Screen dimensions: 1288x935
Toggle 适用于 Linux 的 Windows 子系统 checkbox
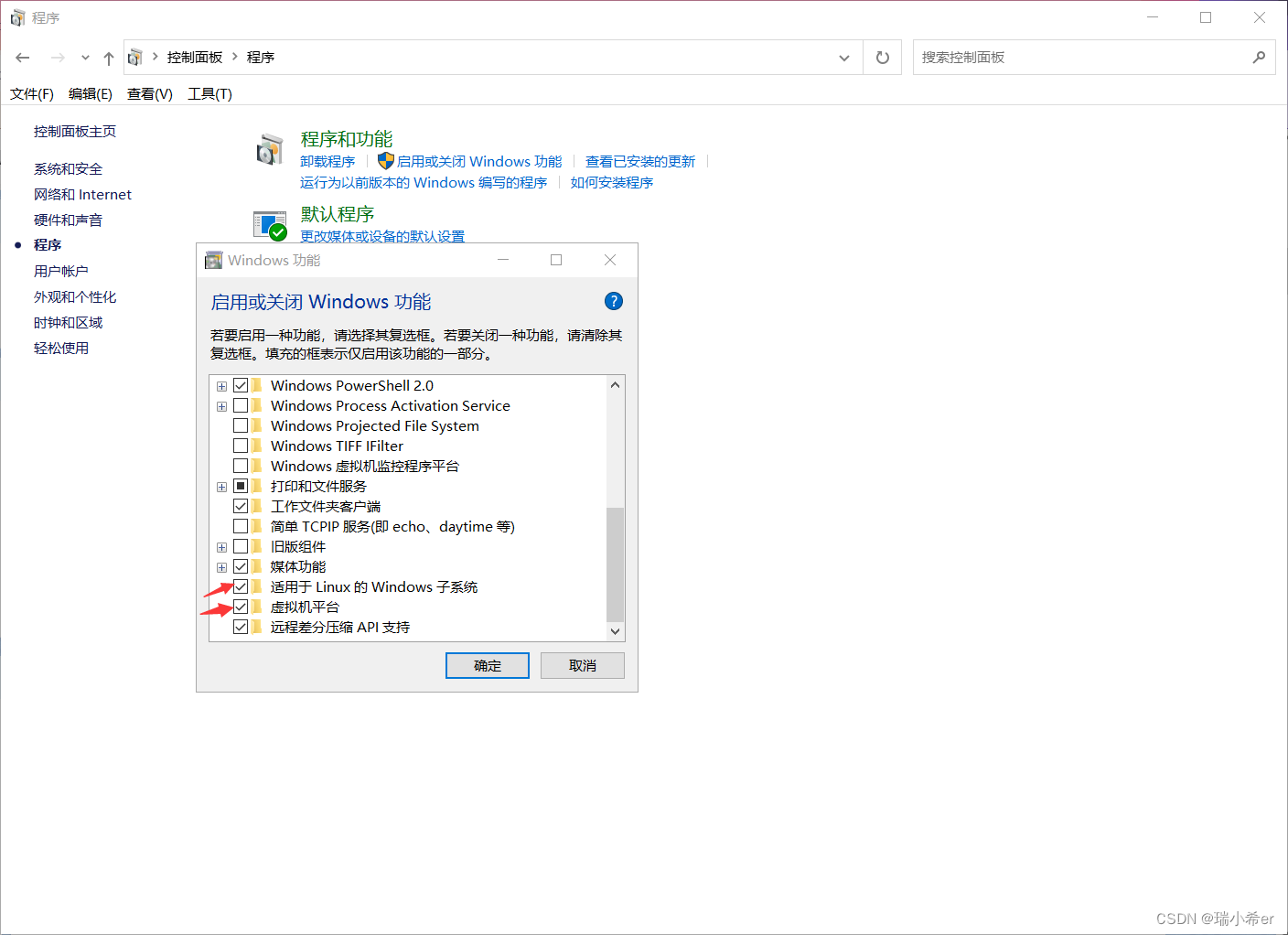pyautogui.click(x=241, y=586)
